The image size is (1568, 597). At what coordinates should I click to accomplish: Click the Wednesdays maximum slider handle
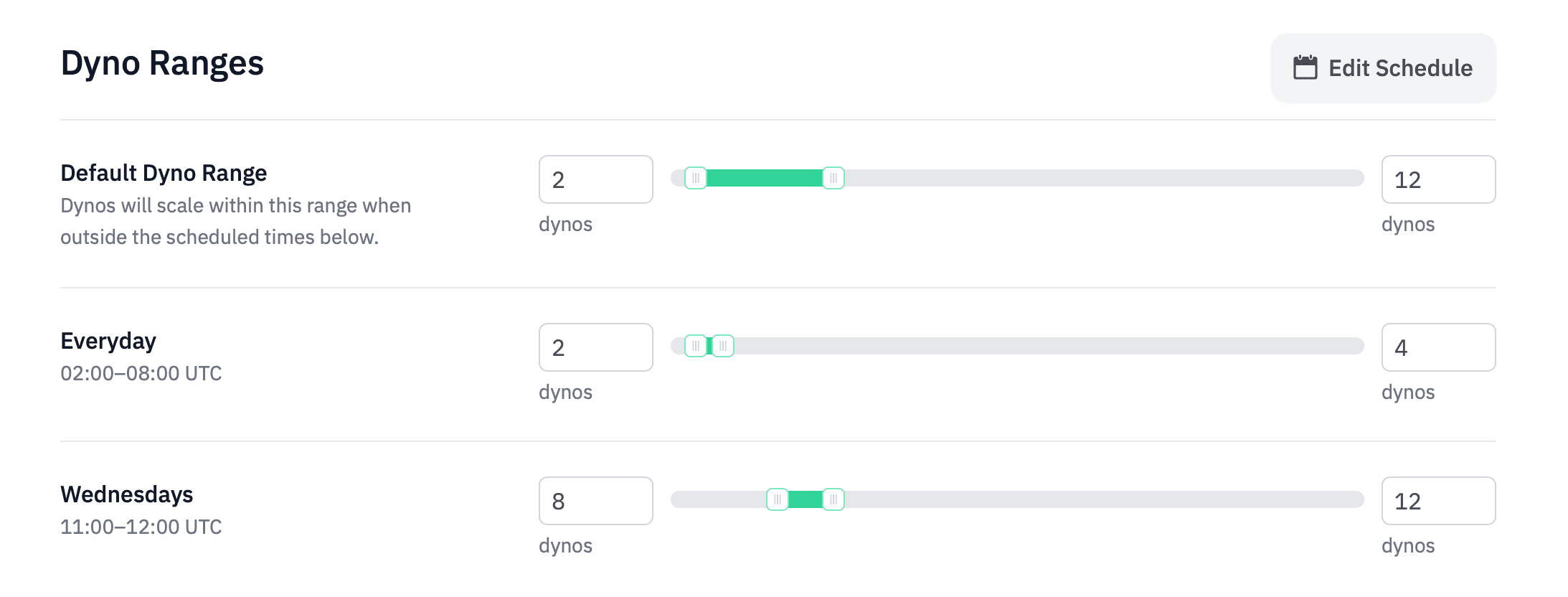pos(833,499)
